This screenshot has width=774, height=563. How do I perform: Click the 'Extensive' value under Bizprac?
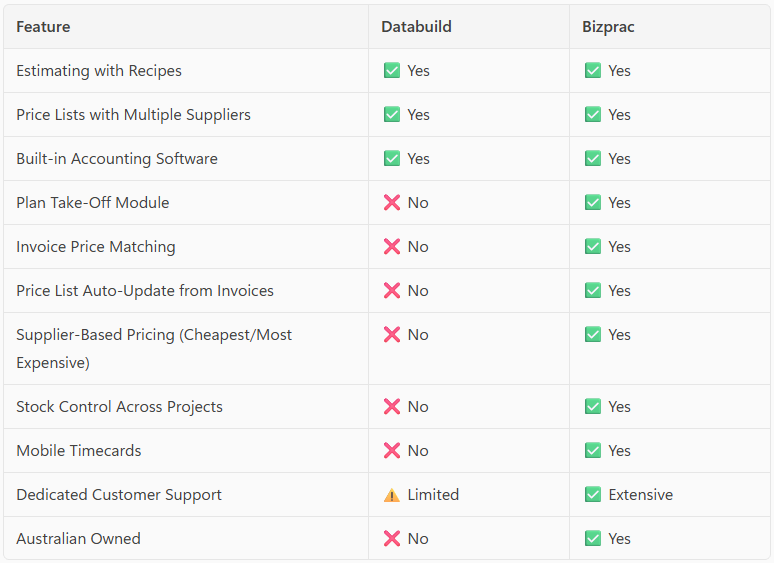[641, 494]
